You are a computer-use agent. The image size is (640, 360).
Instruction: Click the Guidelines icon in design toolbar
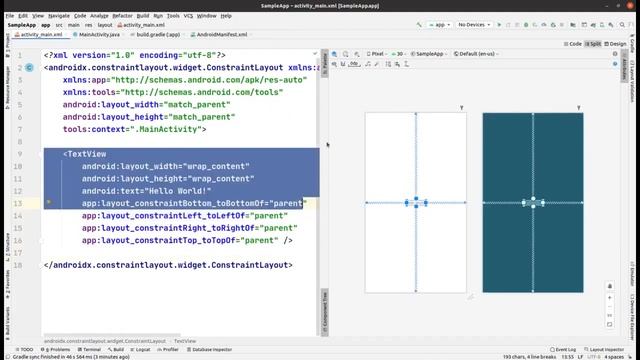(407, 64)
